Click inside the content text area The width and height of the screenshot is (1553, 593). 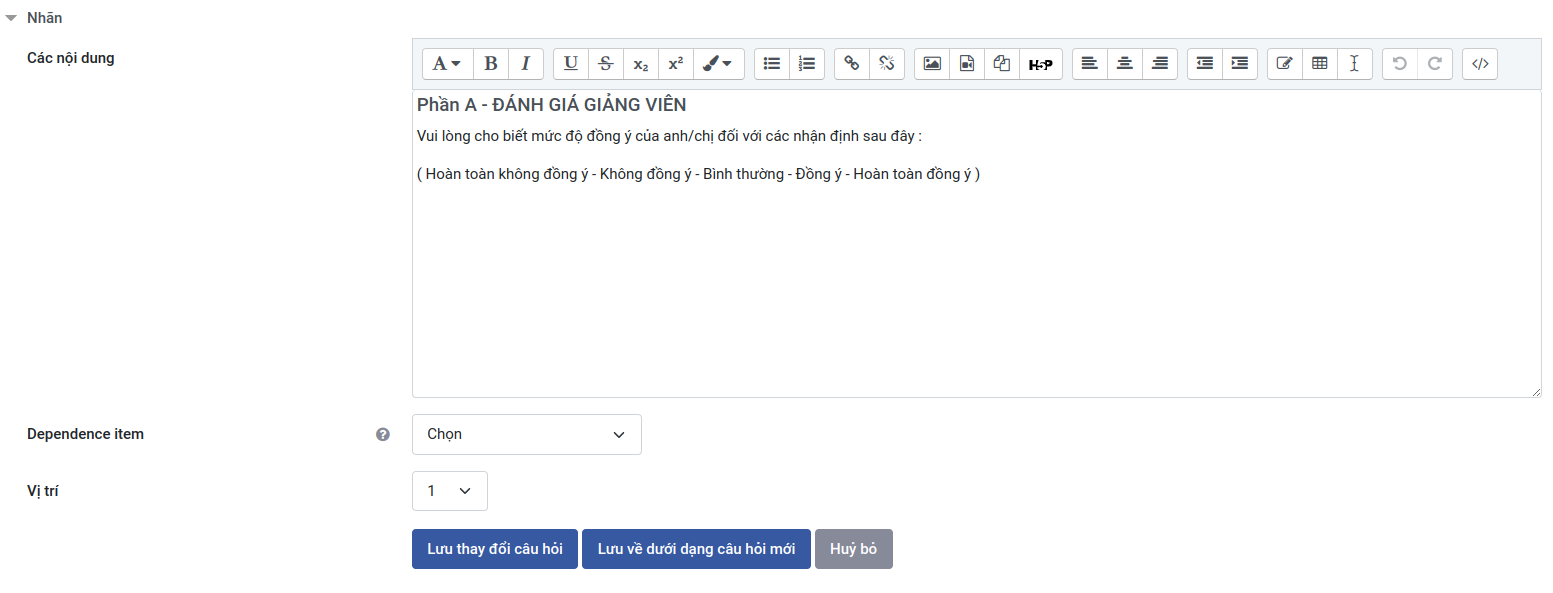point(975,290)
